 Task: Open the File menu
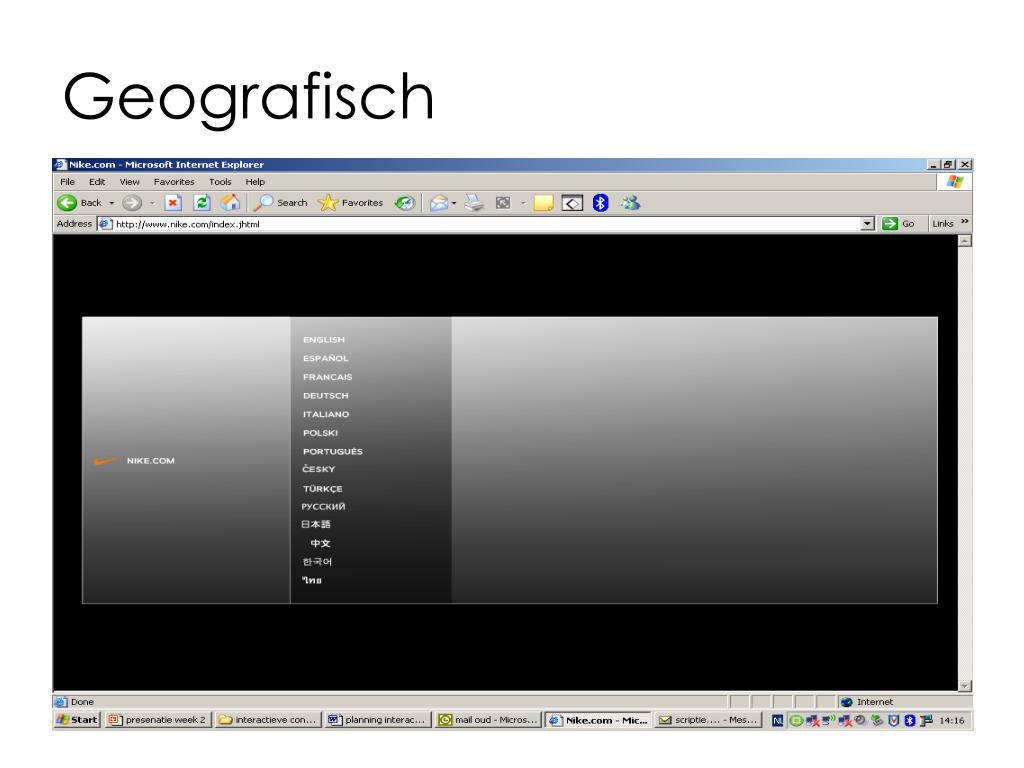tap(67, 182)
